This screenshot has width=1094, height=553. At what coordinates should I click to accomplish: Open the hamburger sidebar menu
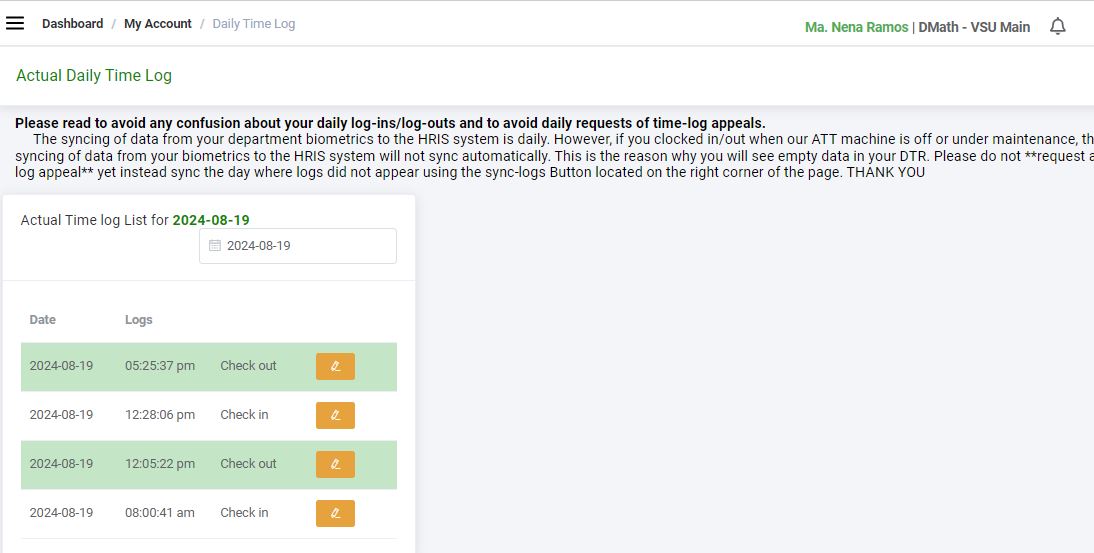(15, 23)
